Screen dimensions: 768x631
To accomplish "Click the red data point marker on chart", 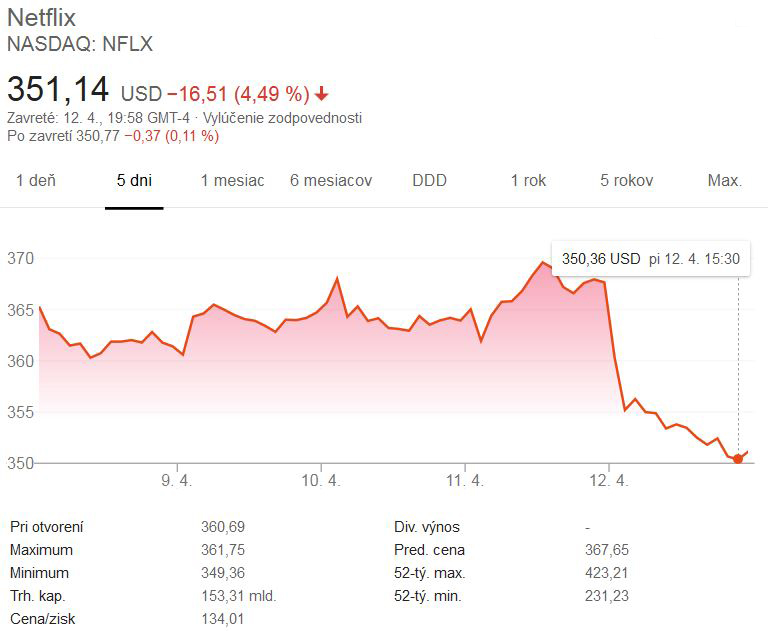I will click(x=738, y=459).
